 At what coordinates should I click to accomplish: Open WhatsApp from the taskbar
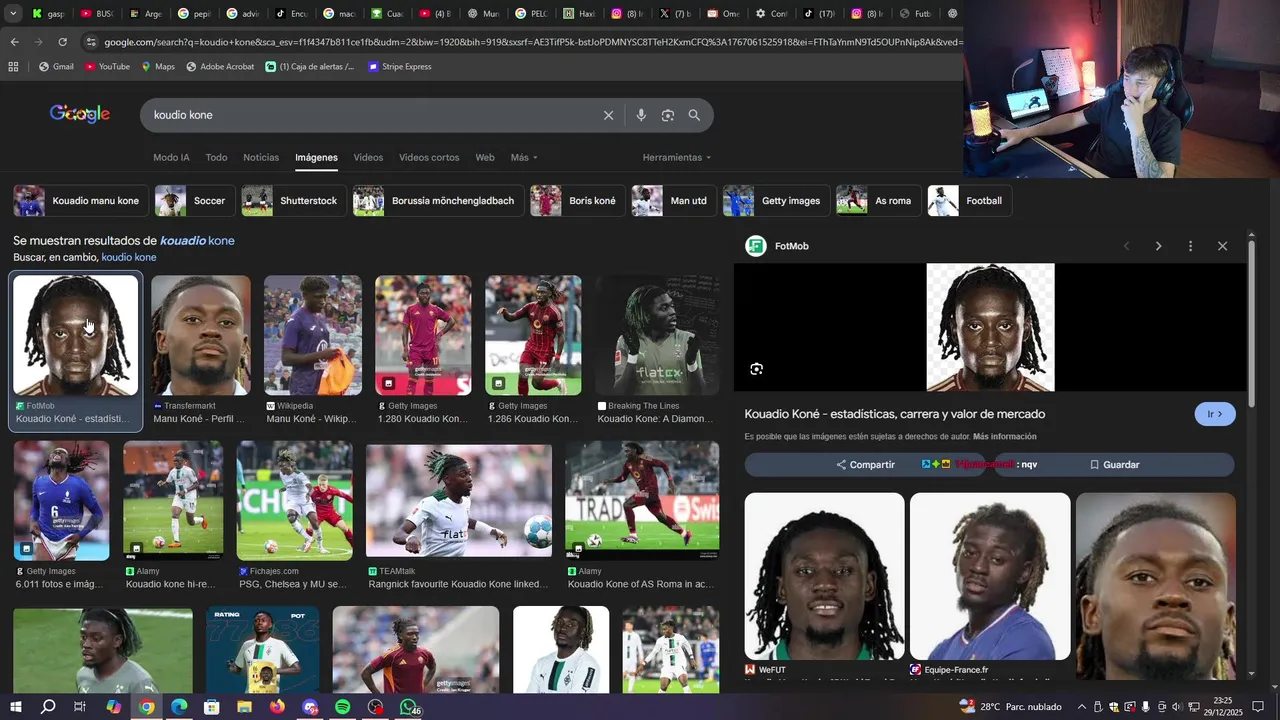pos(408,707)
